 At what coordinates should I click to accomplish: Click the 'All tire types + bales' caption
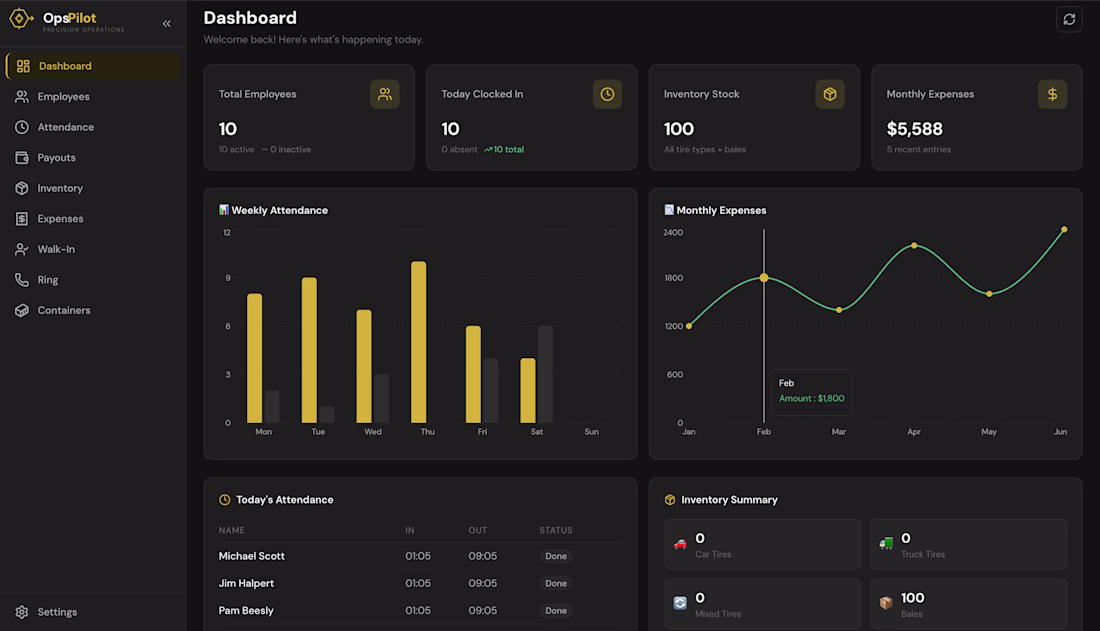click(x=705, y=150)
